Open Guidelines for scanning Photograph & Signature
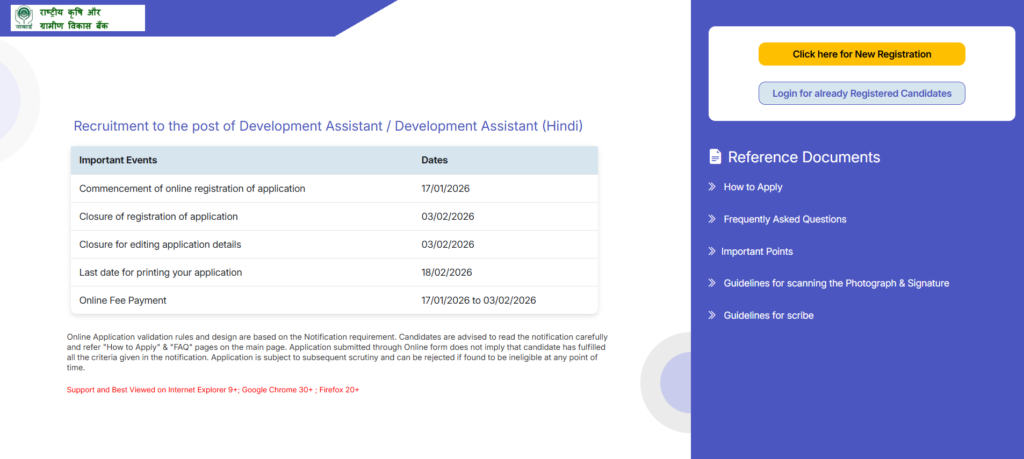This screenshot has width=1024, height=459. [x=837, y=283]
